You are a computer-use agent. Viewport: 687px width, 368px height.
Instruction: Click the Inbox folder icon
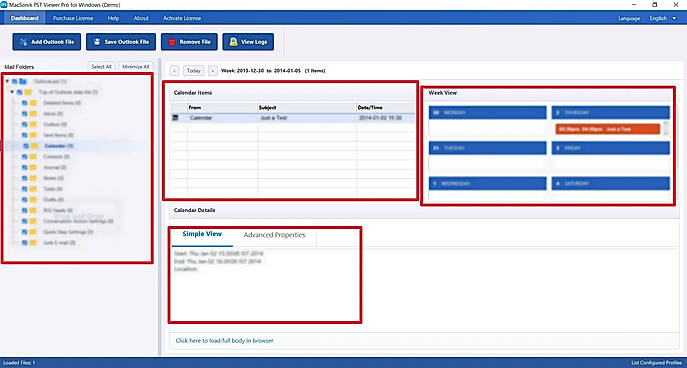[x=33, y=114]
